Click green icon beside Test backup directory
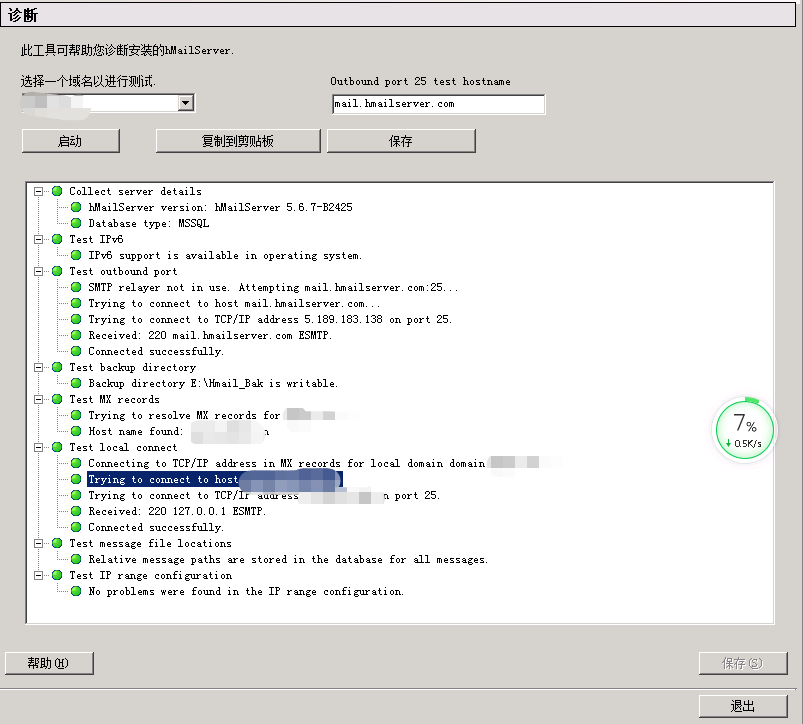The height and width of the screenshot is (724, 803). (x=57, y=367)
